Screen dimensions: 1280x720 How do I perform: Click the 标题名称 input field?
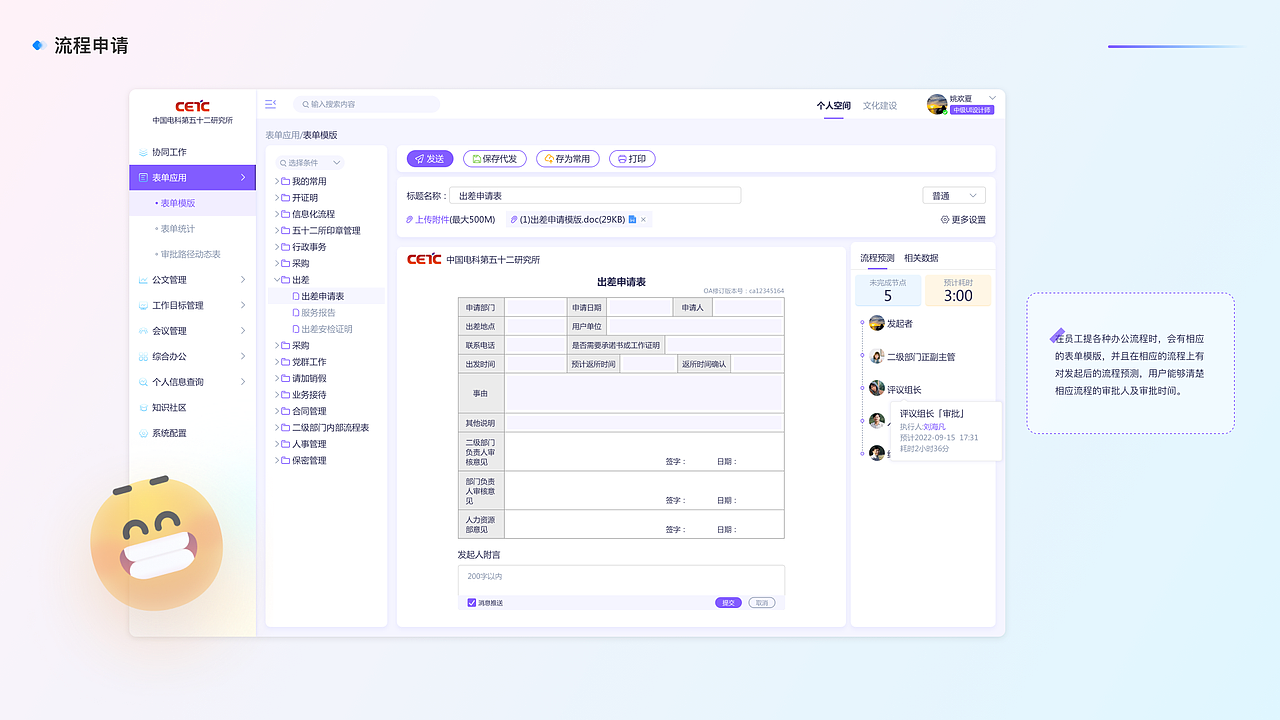click(x=595, y=196)
